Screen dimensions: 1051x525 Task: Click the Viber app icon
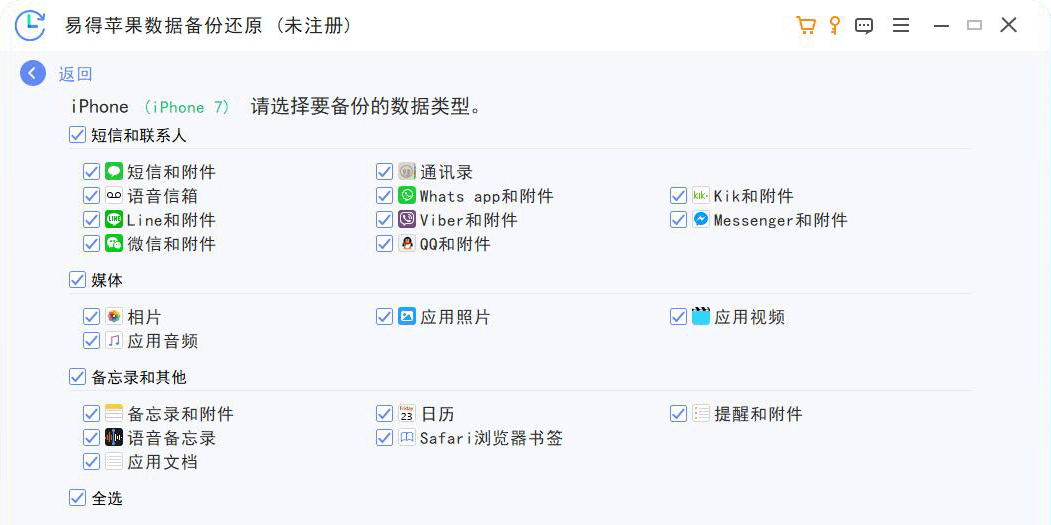coord(407,219)
